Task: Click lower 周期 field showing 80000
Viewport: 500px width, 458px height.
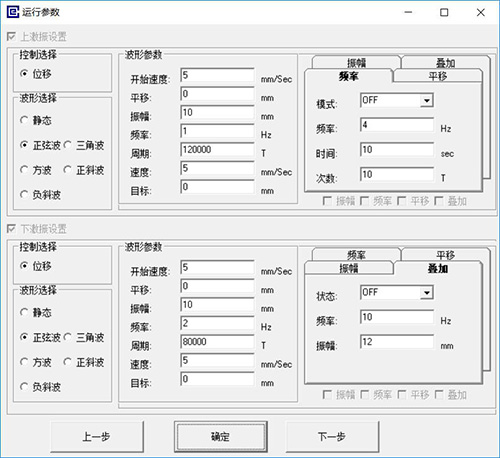Action: (217, 342)
